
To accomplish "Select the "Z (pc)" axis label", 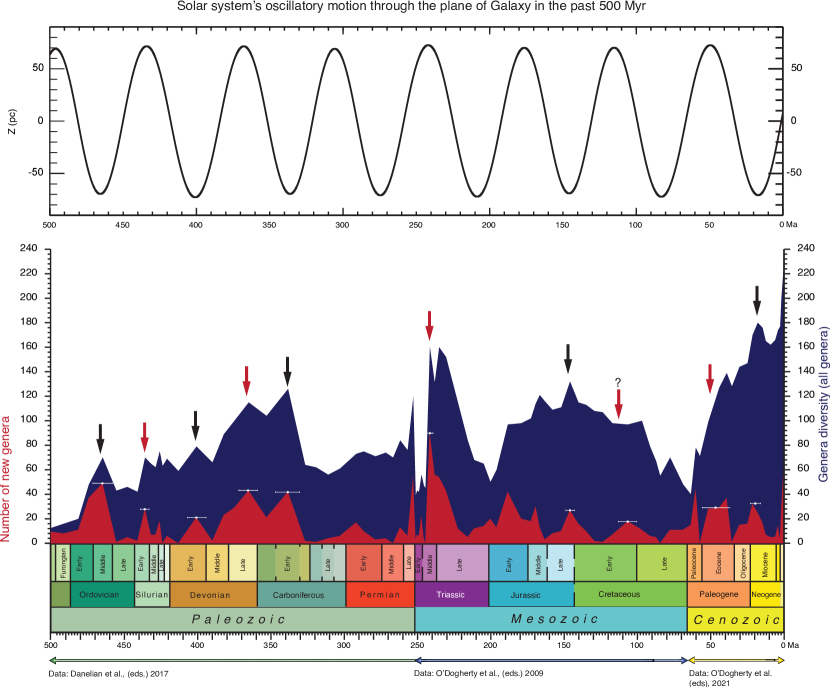I will 12,121.
